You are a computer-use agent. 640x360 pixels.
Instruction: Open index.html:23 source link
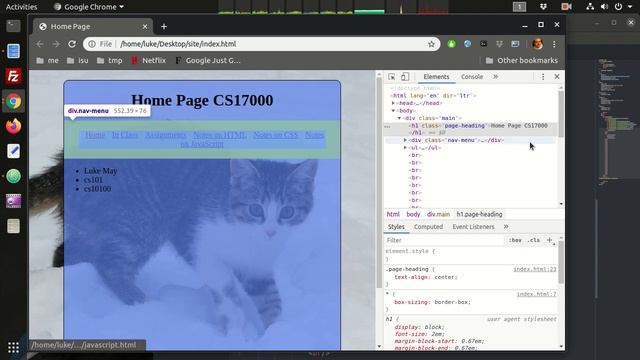tap(535, 269)
